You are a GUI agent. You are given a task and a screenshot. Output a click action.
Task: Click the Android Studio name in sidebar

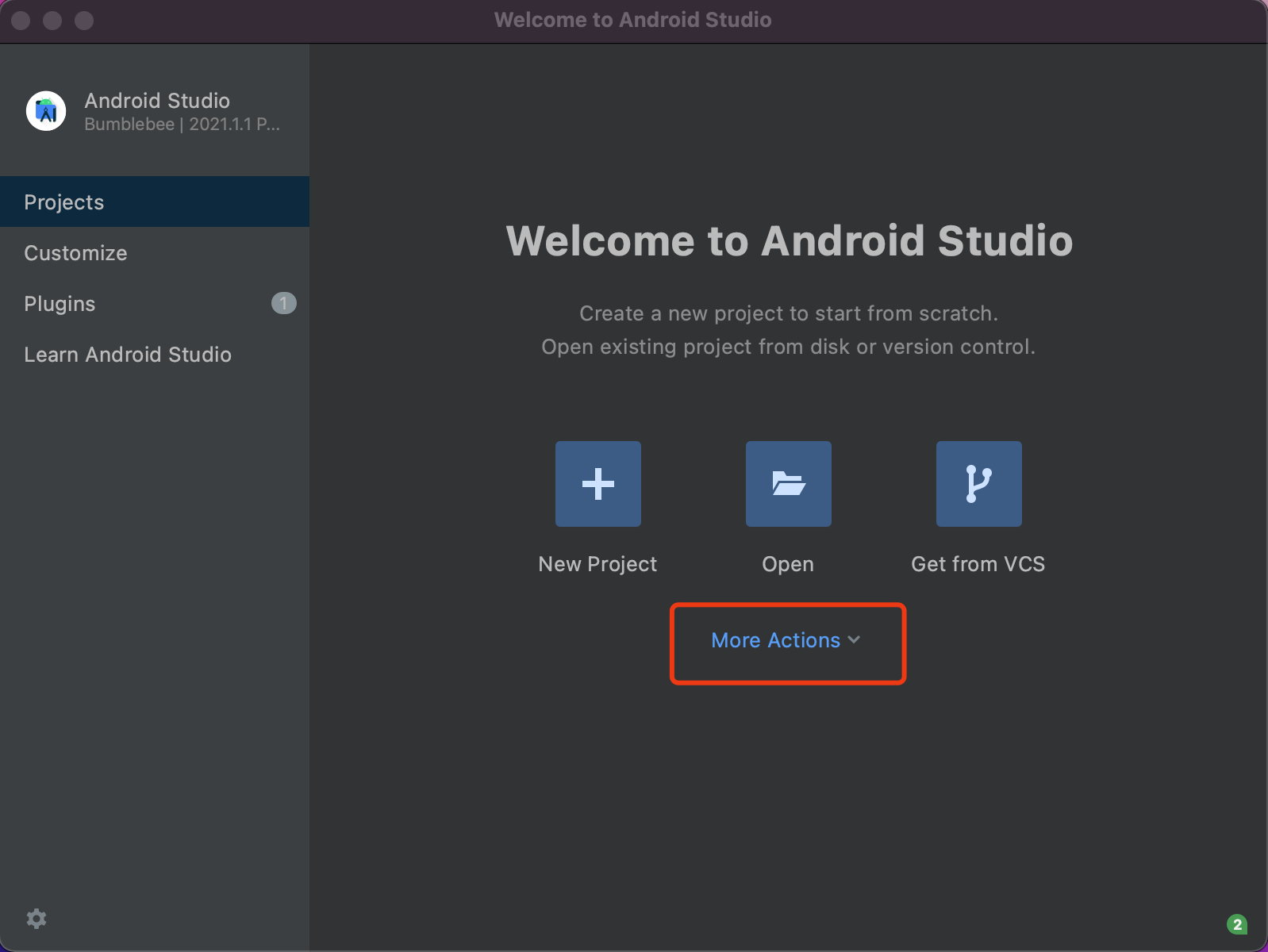[x=157, y=100]
